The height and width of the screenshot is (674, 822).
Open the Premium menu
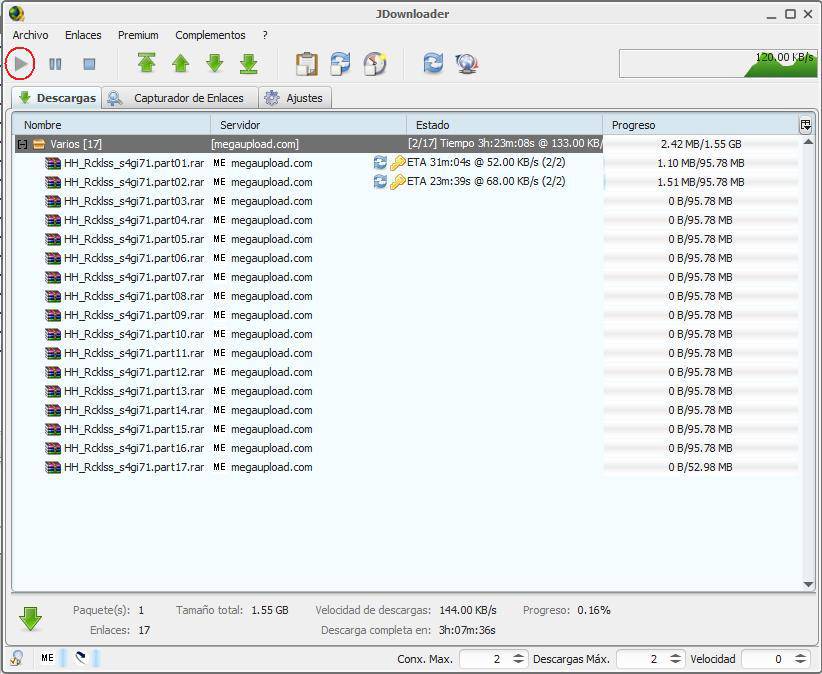(x=138, y=35)
